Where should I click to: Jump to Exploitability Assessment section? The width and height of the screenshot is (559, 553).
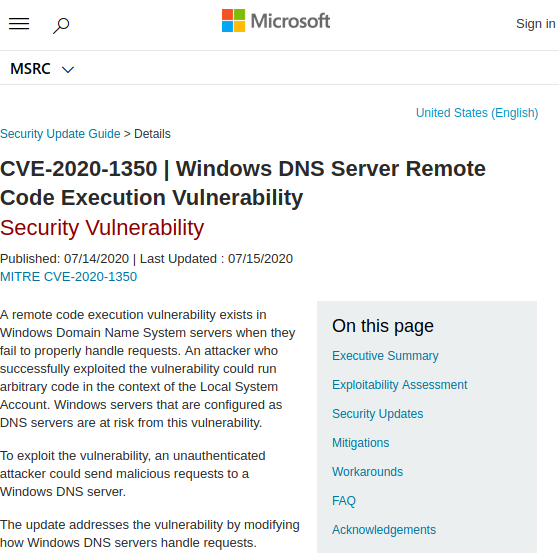(x=400, y=385)
